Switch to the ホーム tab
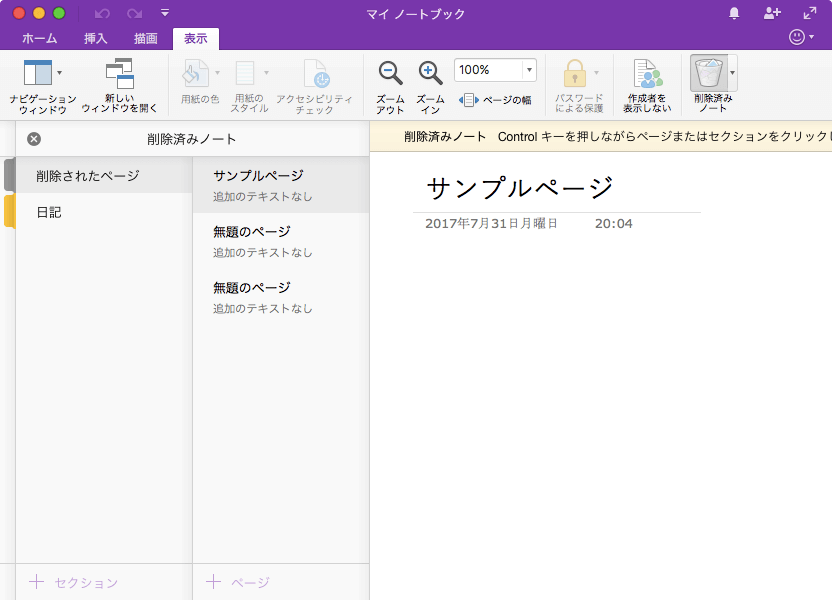The height and width of the screenshot is (600, 832). [39, 39]
